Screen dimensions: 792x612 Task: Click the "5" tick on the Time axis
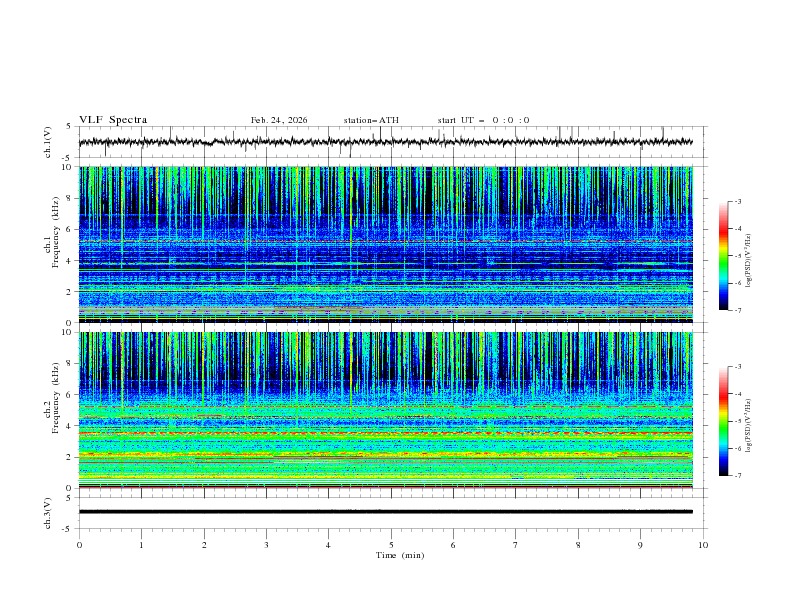pyautogui.click(x=391, y=545)
